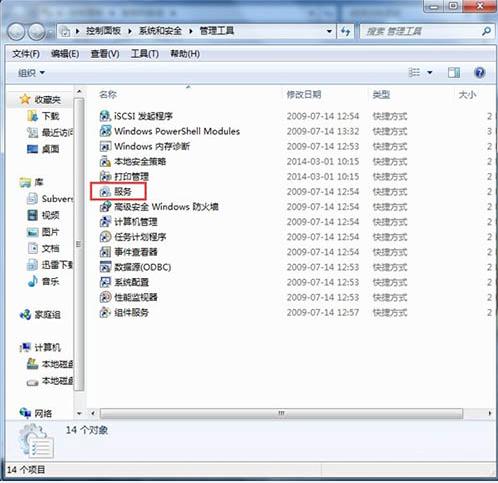Select Windows PowerShell Modules icon
Screen dimensions: 498x483
(105, 131)
